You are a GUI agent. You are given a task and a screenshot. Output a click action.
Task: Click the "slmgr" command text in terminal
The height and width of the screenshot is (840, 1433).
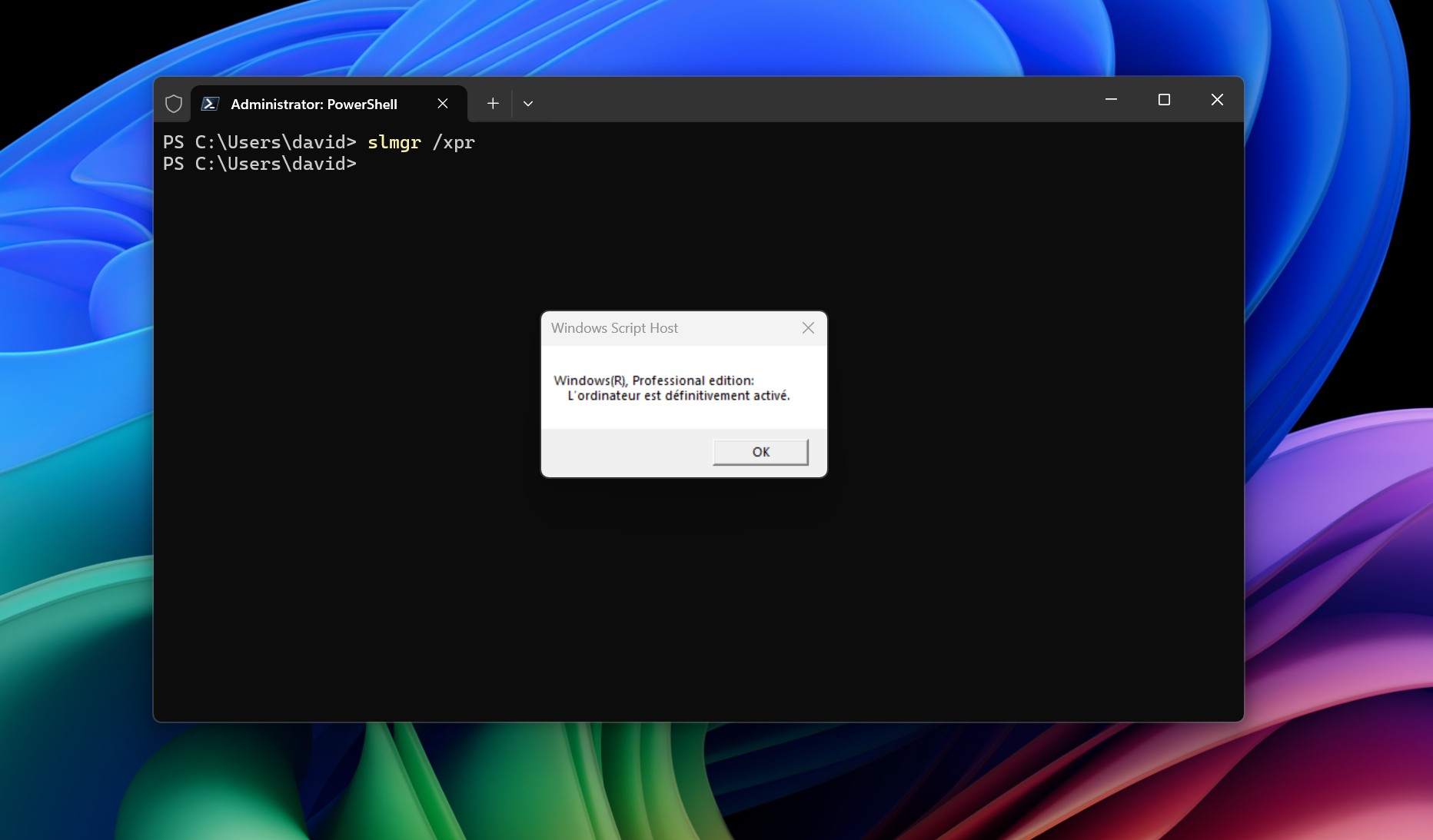(394, 143)
